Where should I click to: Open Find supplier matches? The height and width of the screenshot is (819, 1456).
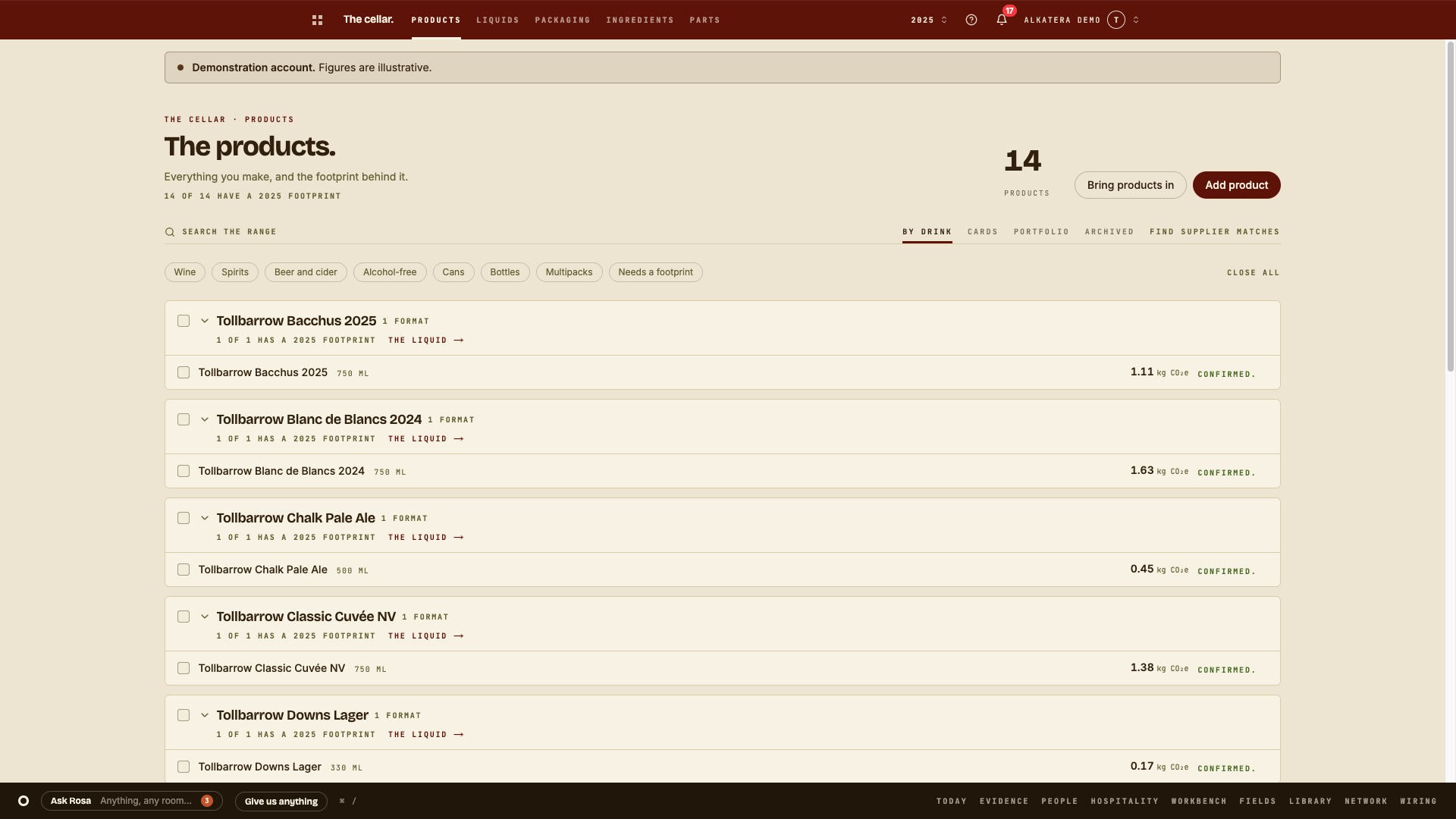1214,232
